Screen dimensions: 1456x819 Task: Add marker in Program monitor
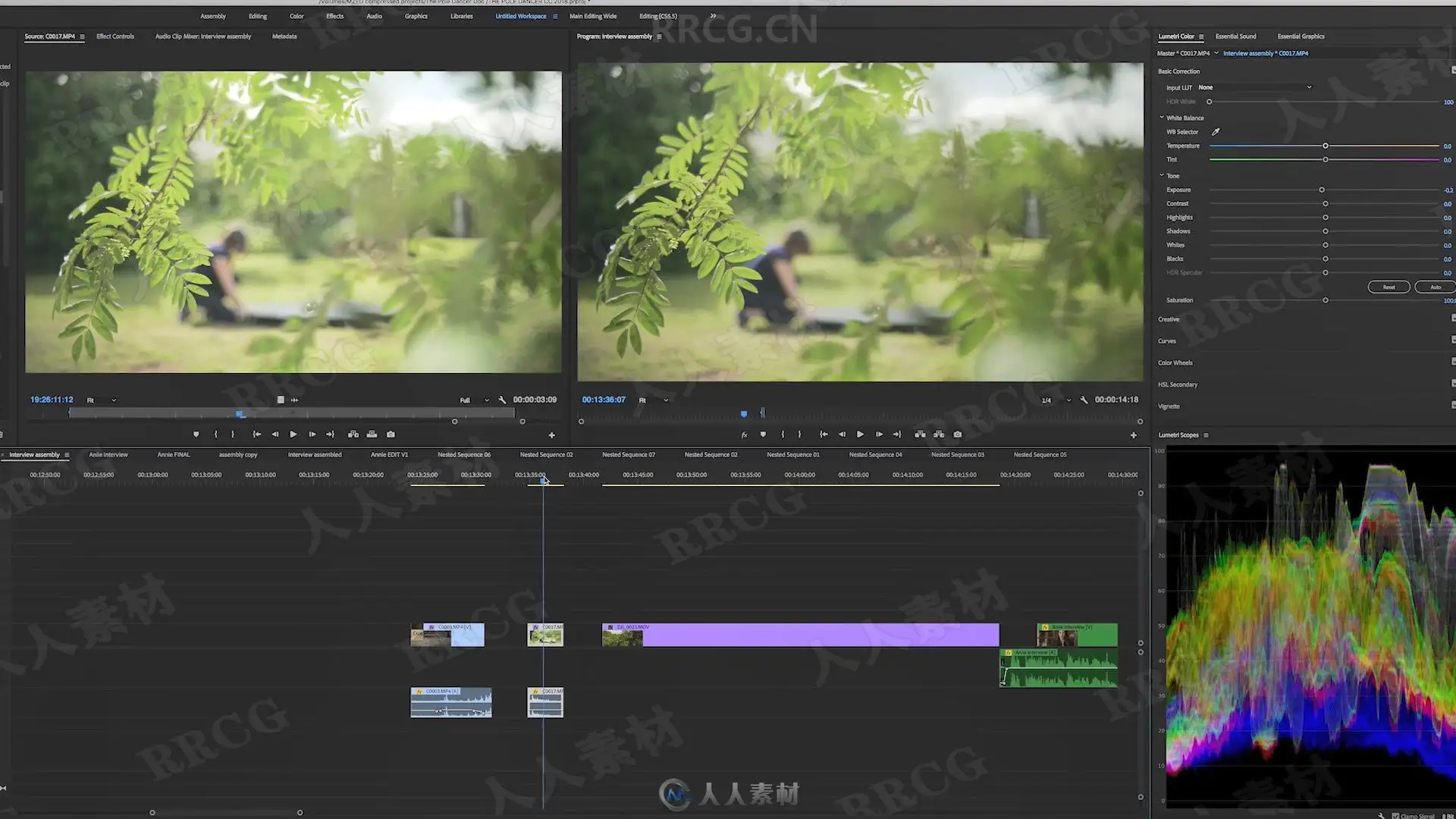point(763,435)
